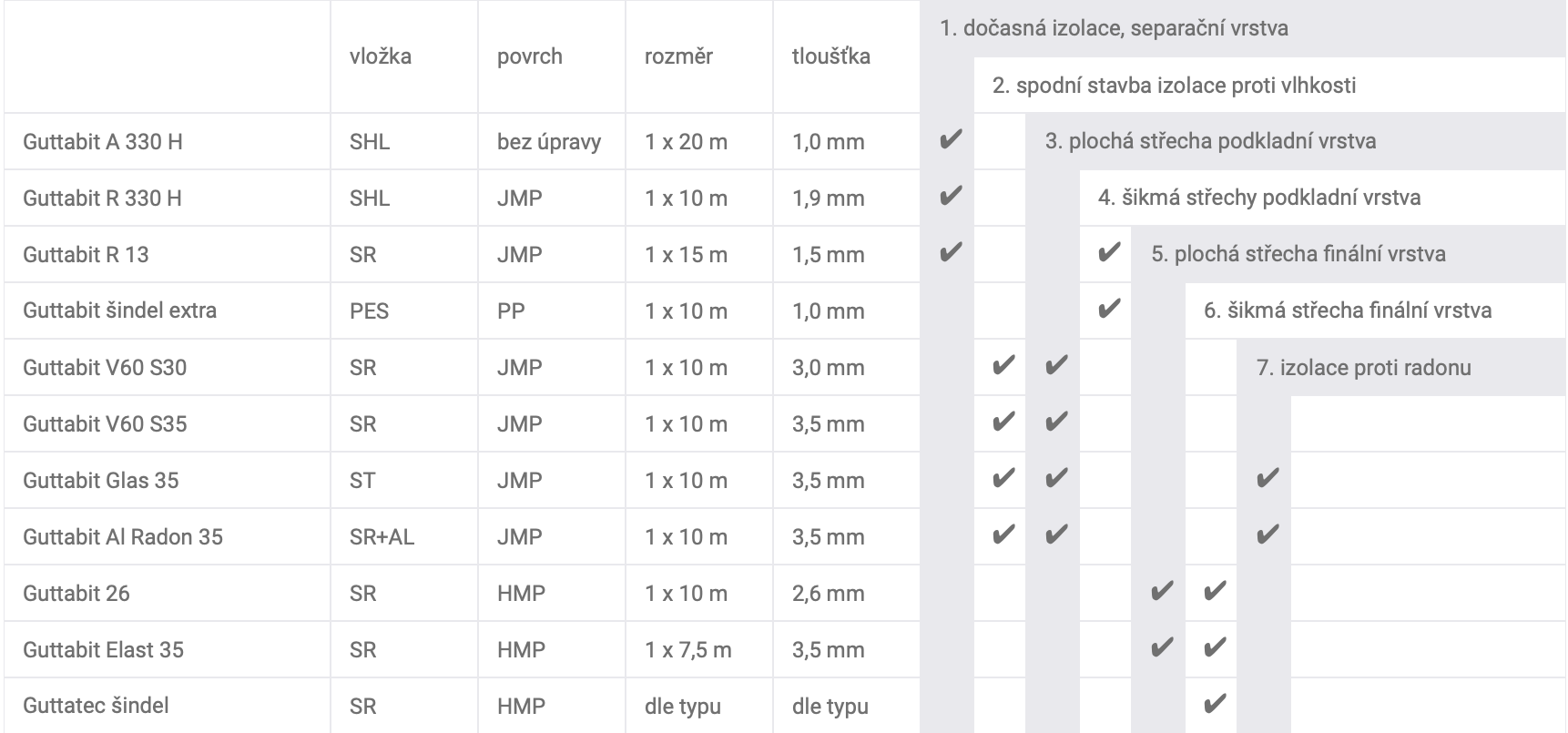Select legend '4. šikmá střechy podkladní vrstva'

click(x=1259, y=198)
